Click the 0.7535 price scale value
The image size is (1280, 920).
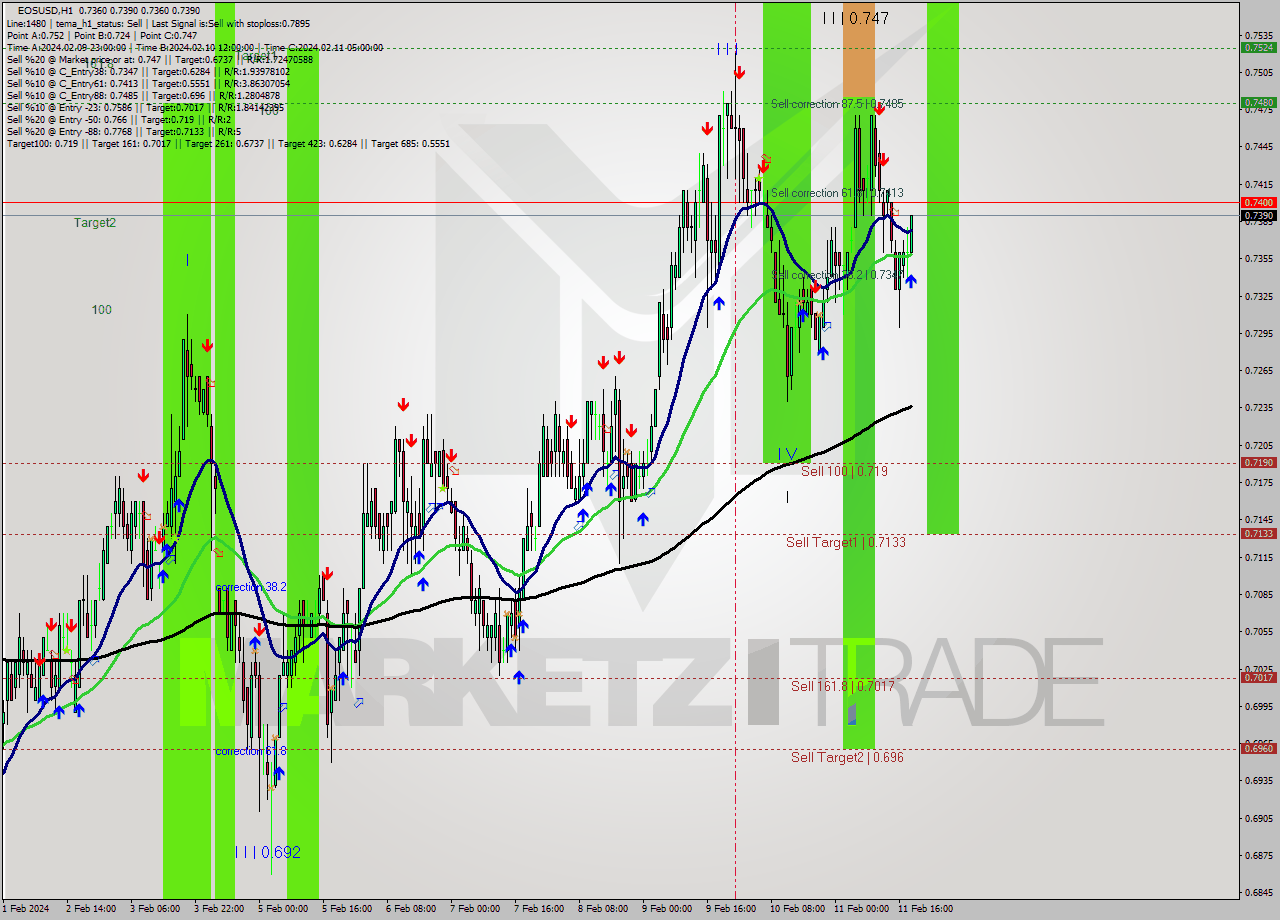pyautogui.click(x=1260, y=35)
